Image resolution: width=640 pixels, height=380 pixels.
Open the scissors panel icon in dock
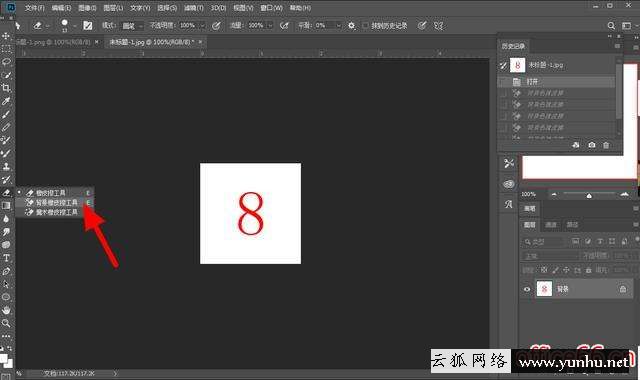coord(509,163)
